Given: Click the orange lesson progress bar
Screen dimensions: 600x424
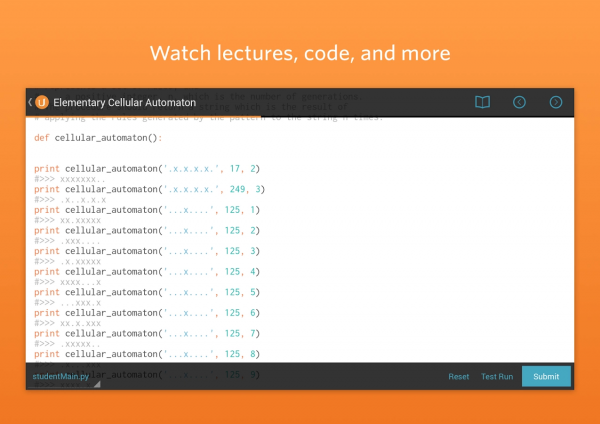Looking at the screenshot, I should pyautogui.click(x=143, y=116).
